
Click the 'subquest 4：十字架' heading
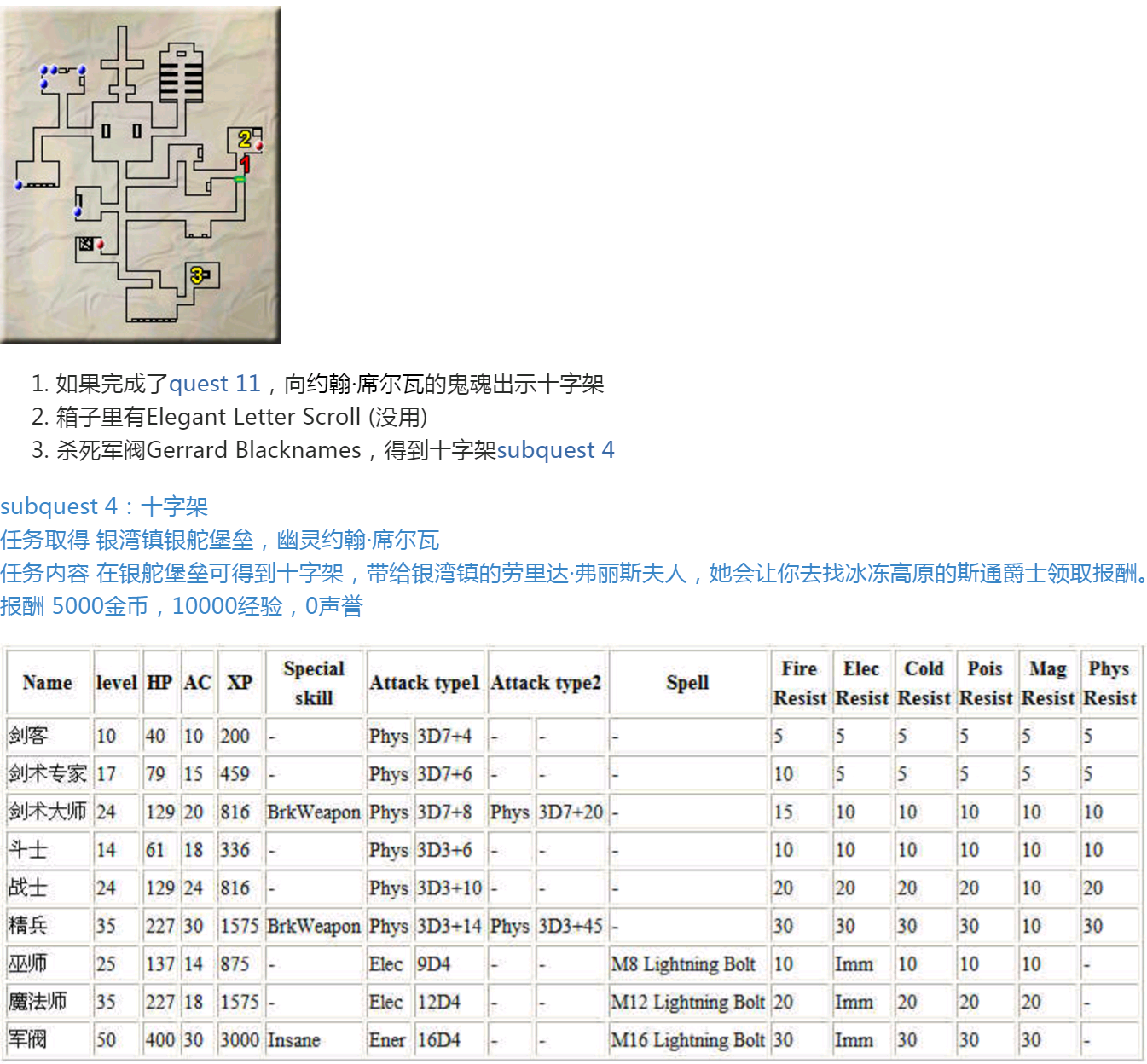(x=104, y=506)
